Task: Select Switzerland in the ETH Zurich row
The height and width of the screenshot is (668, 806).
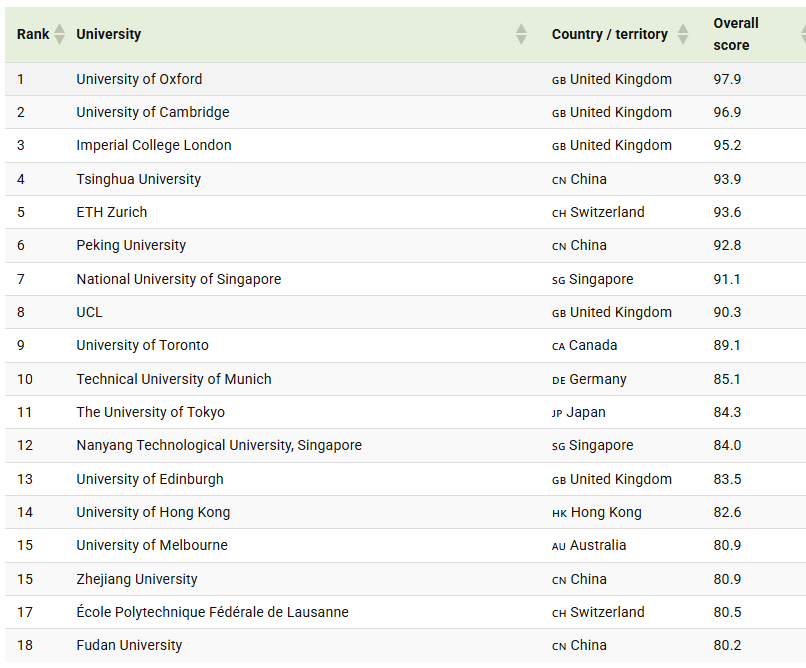Action: (607, 212)
